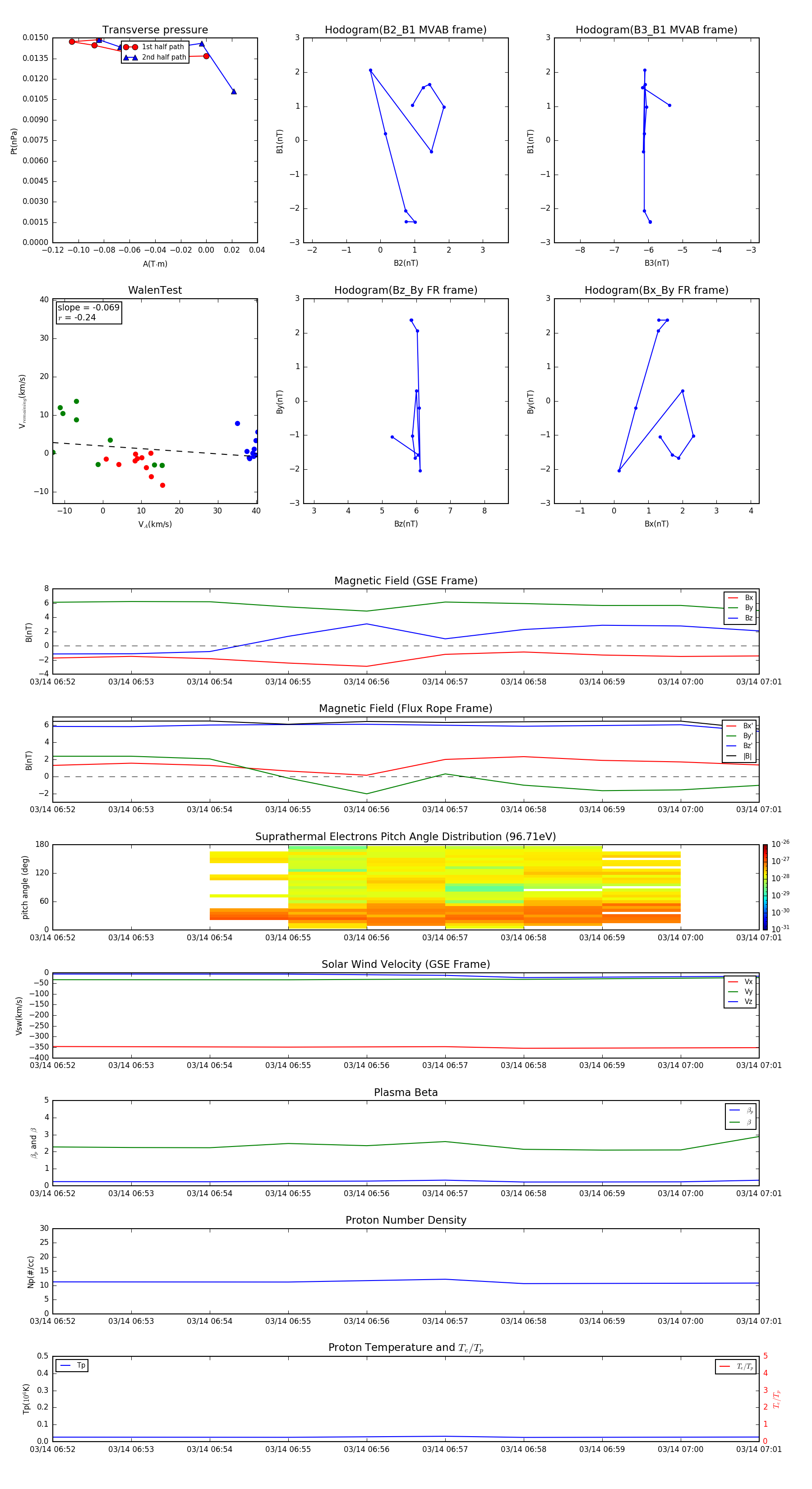Image resolution: width=812 pixels, height=1489 pixels.
Task: Click the red right-axis "Te/Tp" label
Action: point(777,1399)
